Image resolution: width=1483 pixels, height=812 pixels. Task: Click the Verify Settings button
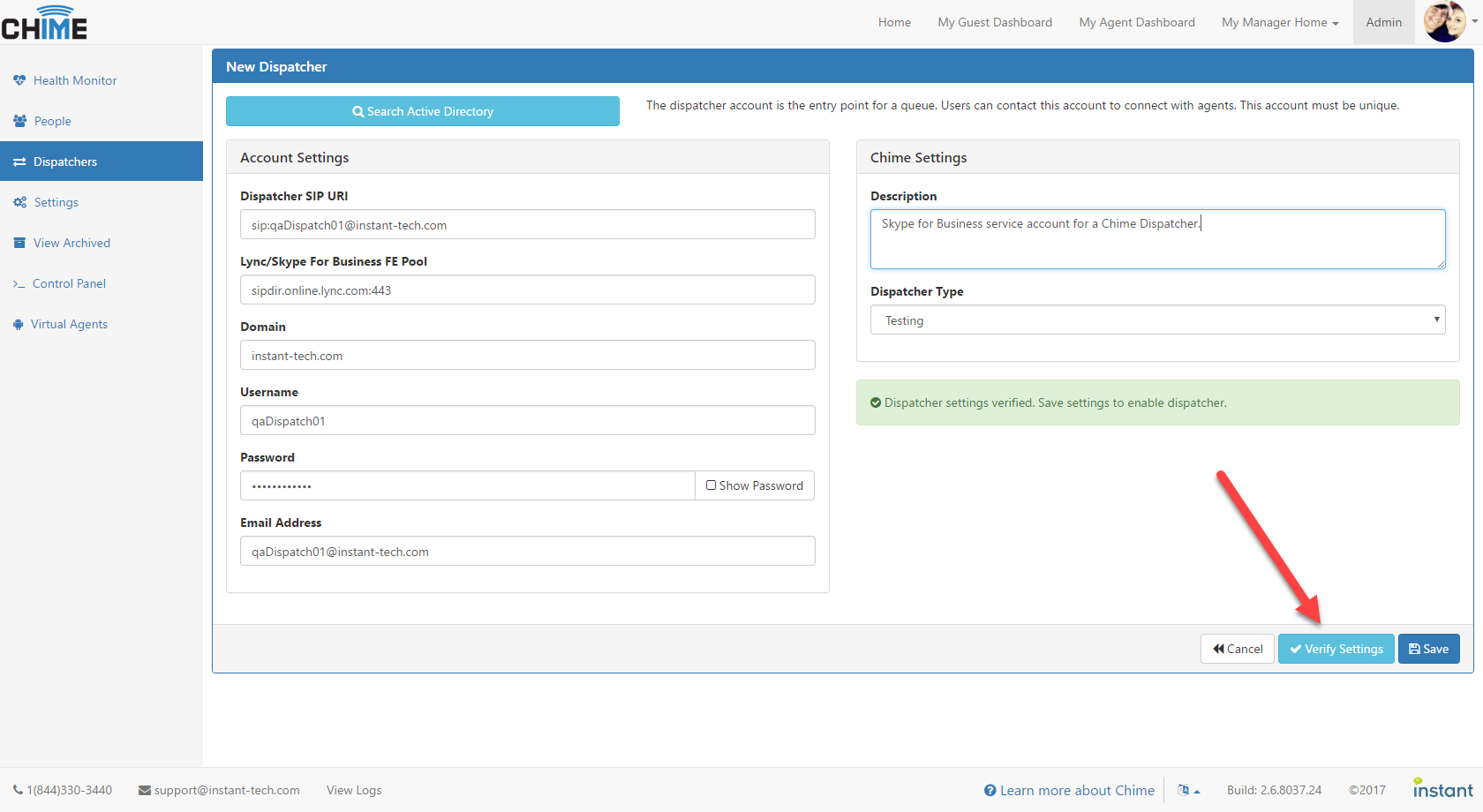[1336, 649]
